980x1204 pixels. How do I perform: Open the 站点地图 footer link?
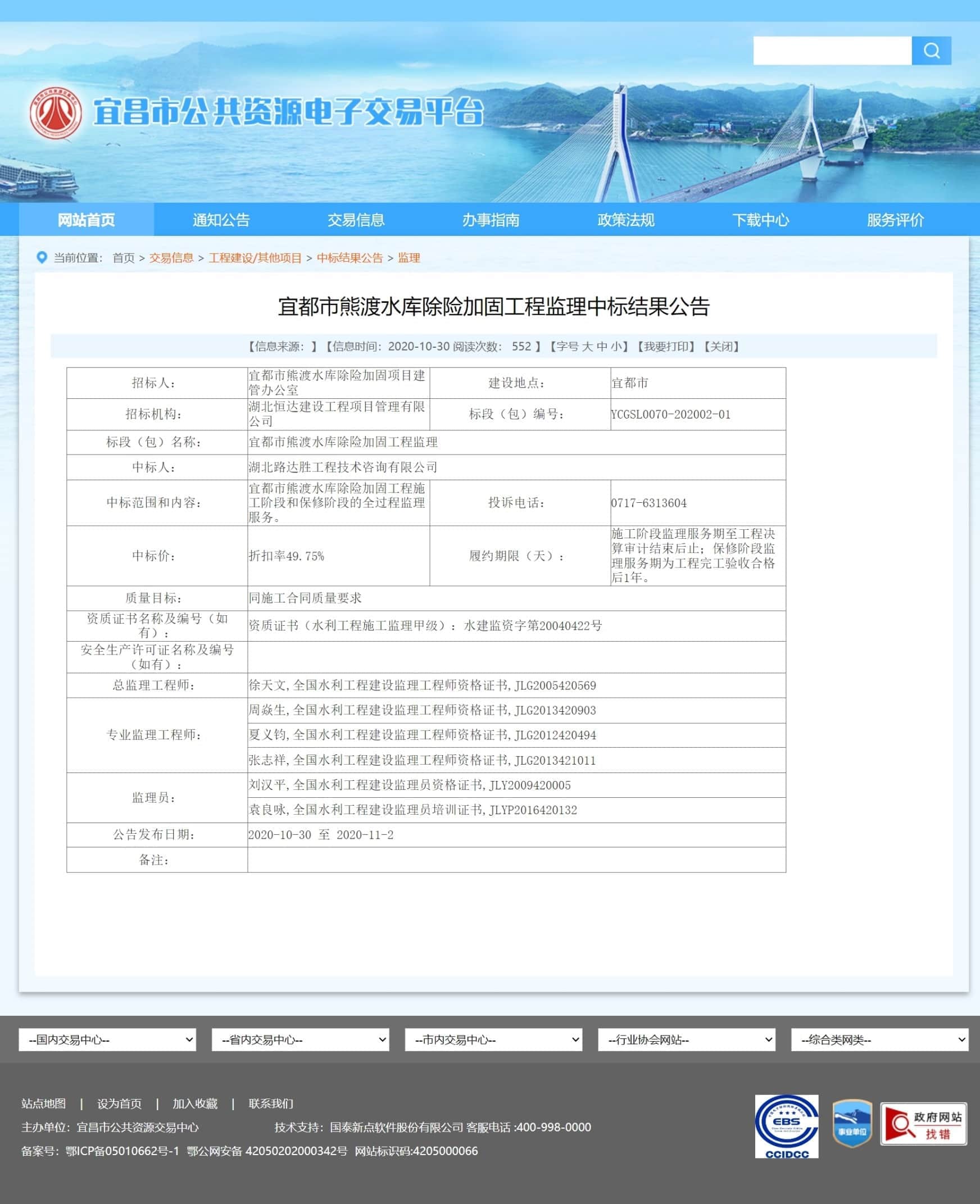click(43, 1103)
